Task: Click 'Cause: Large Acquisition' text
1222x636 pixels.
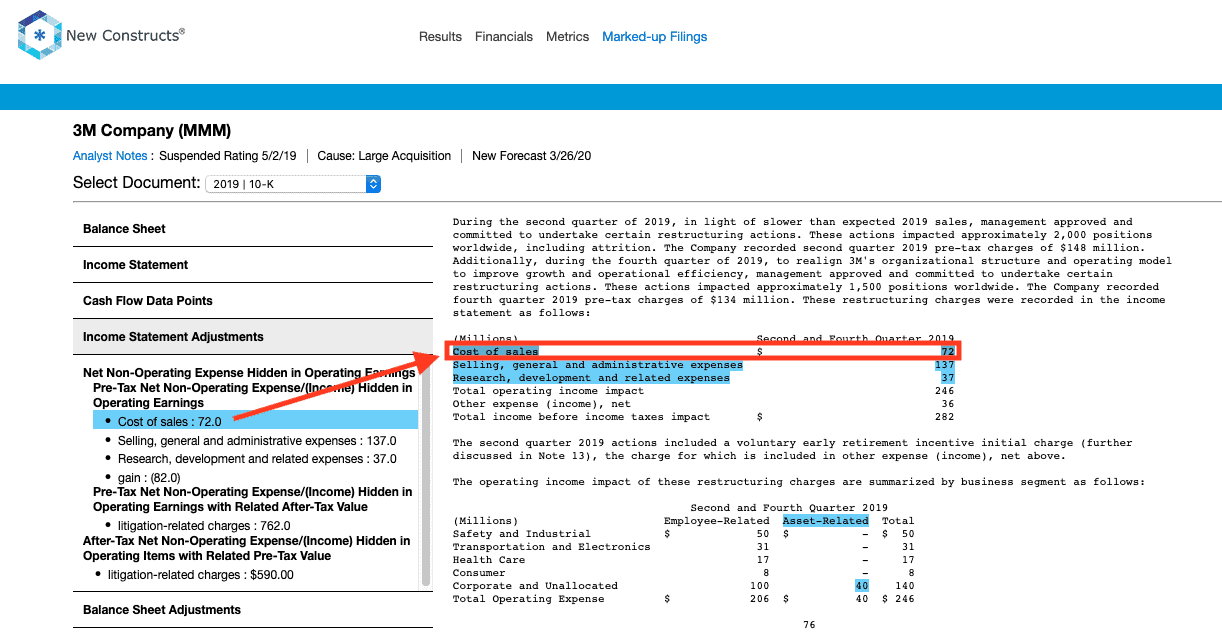Action: (x=384, y=156)
